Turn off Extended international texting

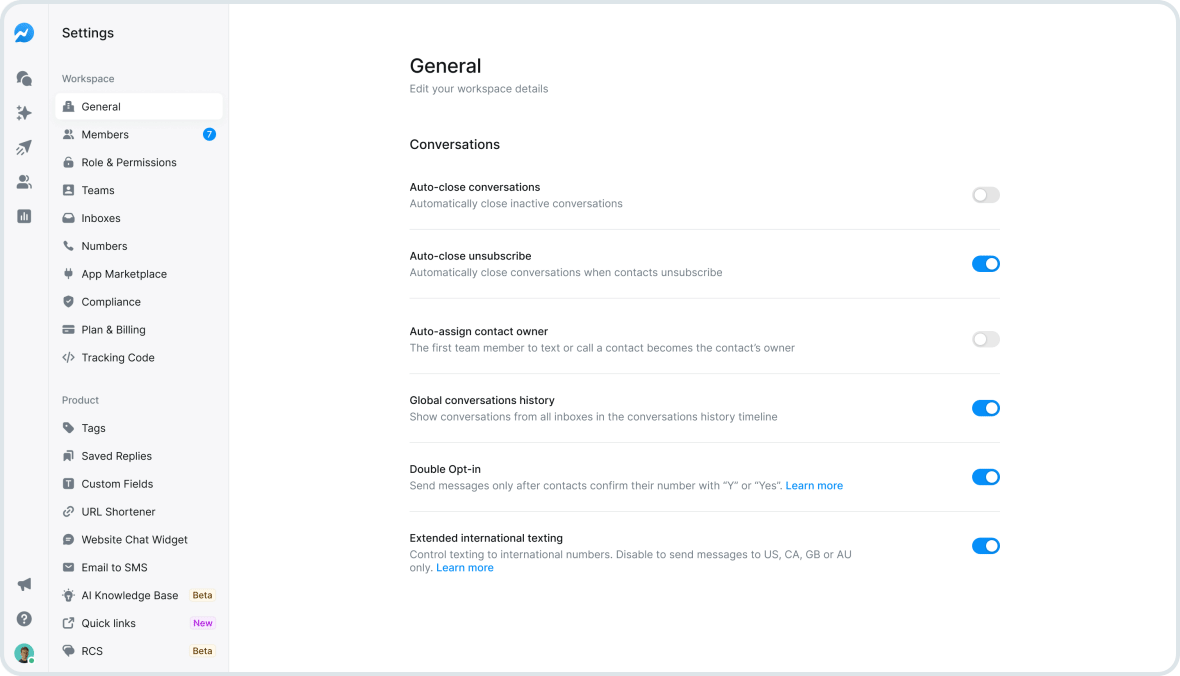tap(986, 546)
